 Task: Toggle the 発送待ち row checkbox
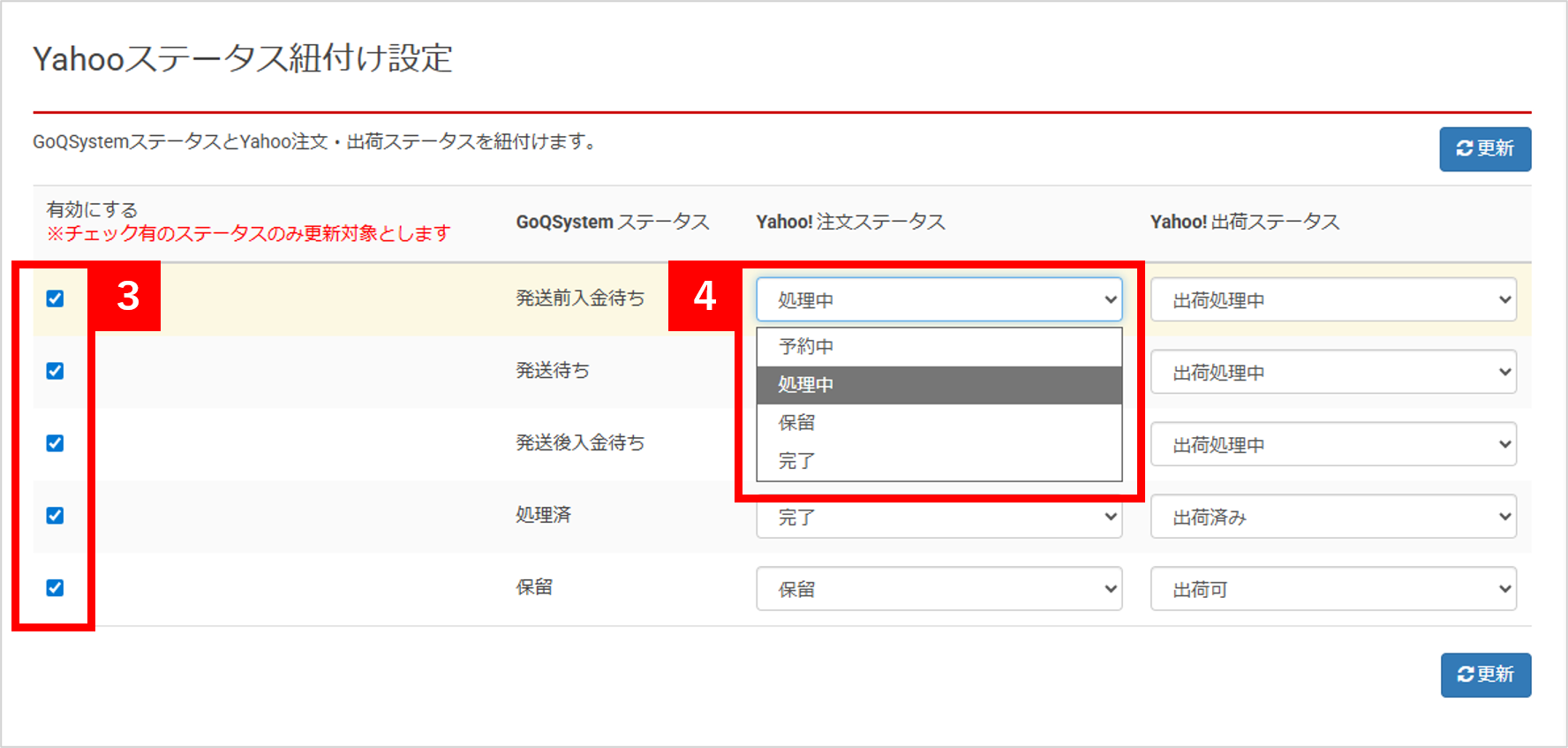pos(55,371)
